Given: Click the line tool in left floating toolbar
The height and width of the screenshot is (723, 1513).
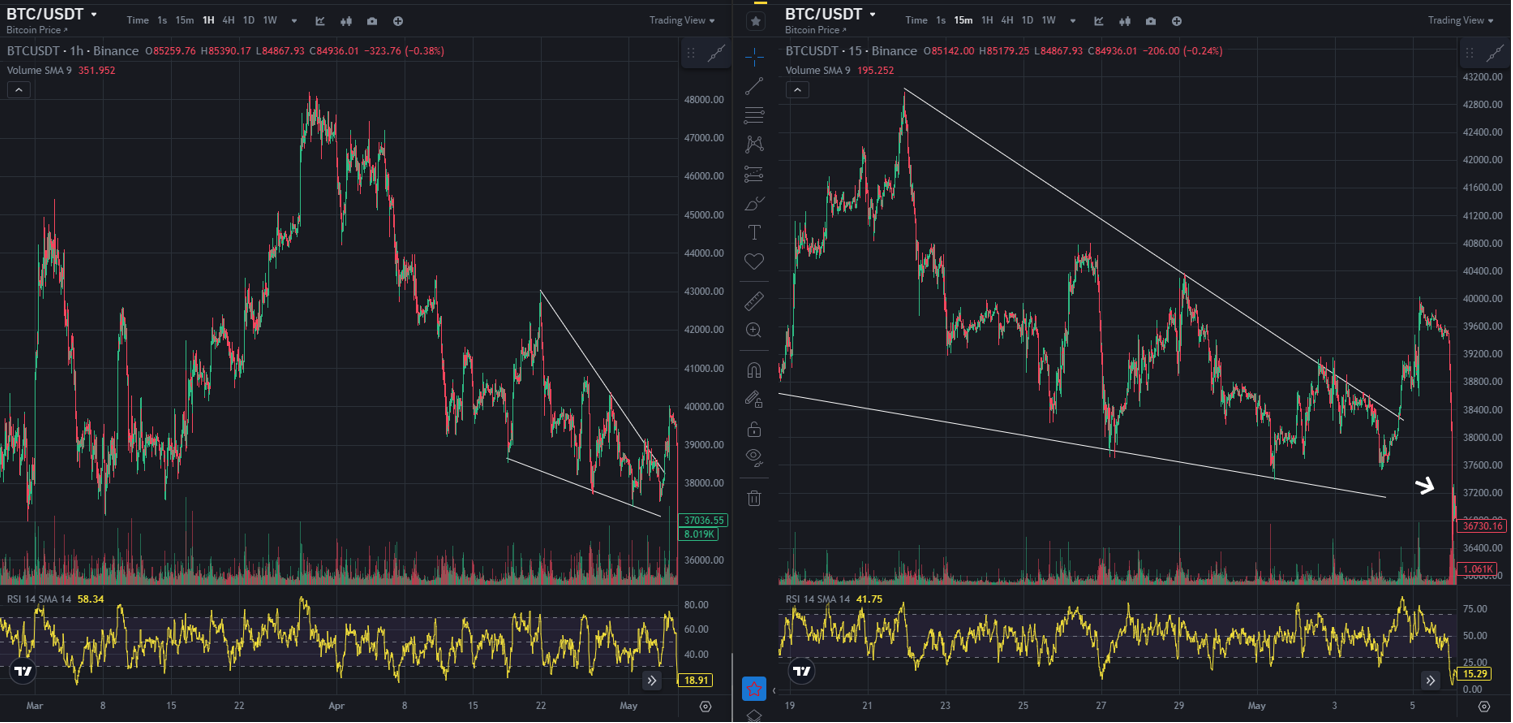Looking at the screenshot, I should [716, 54].
